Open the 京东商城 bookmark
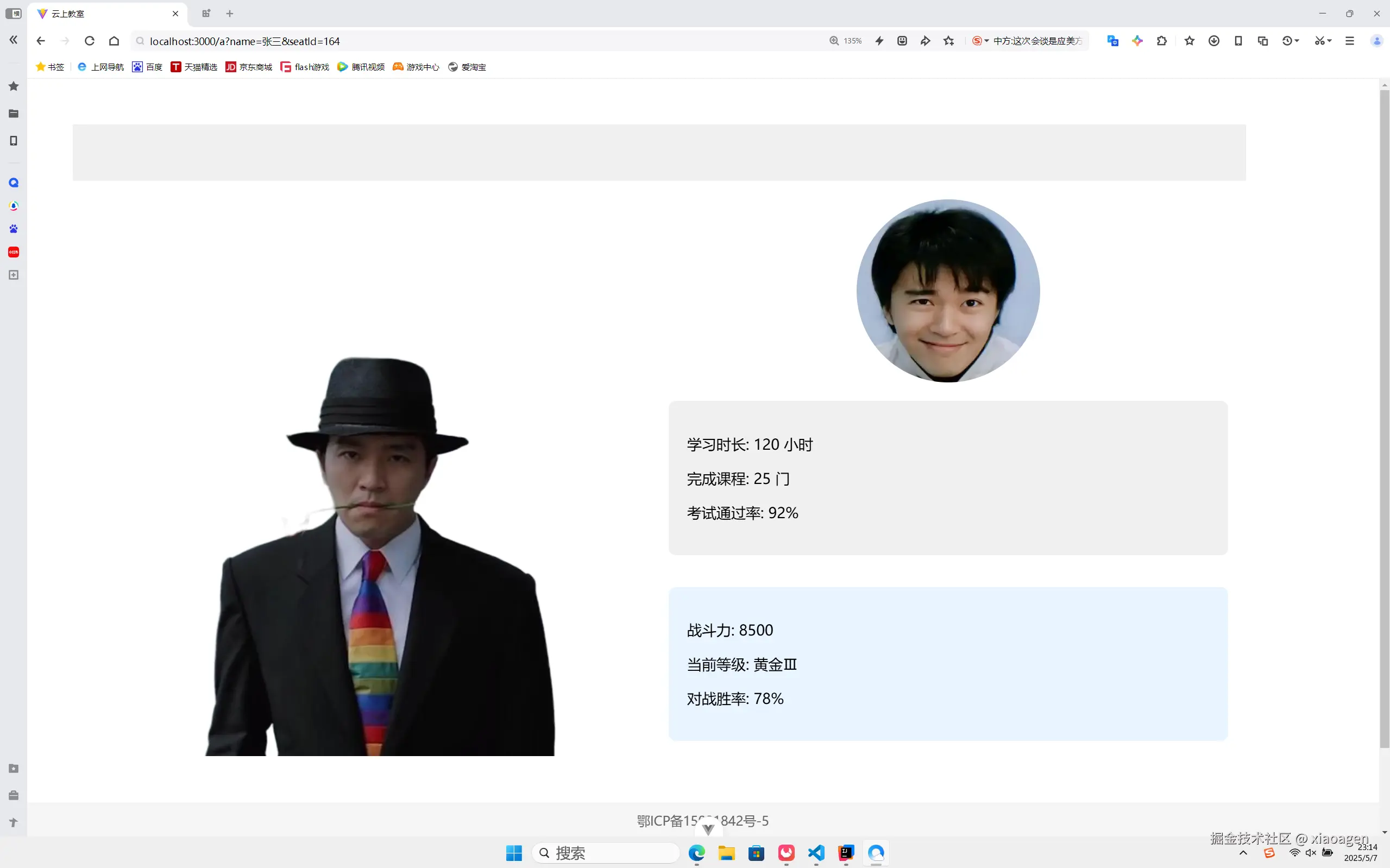This screenshot has width=1390, height=868. click(x=249, y=67)
